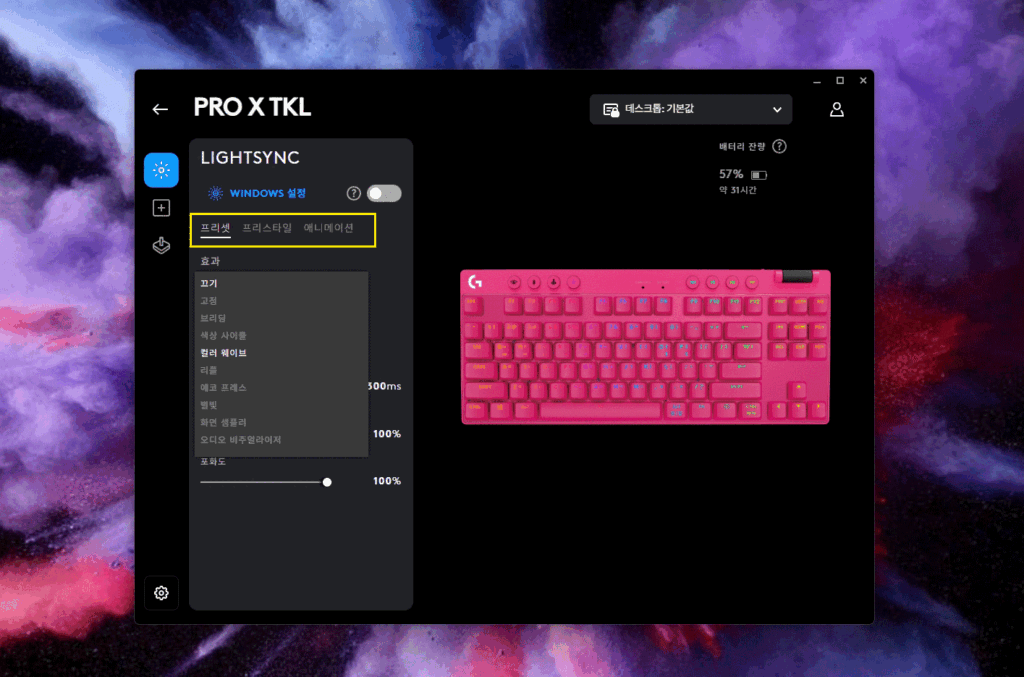Open the game mode joystick sidebar icon

161,245
